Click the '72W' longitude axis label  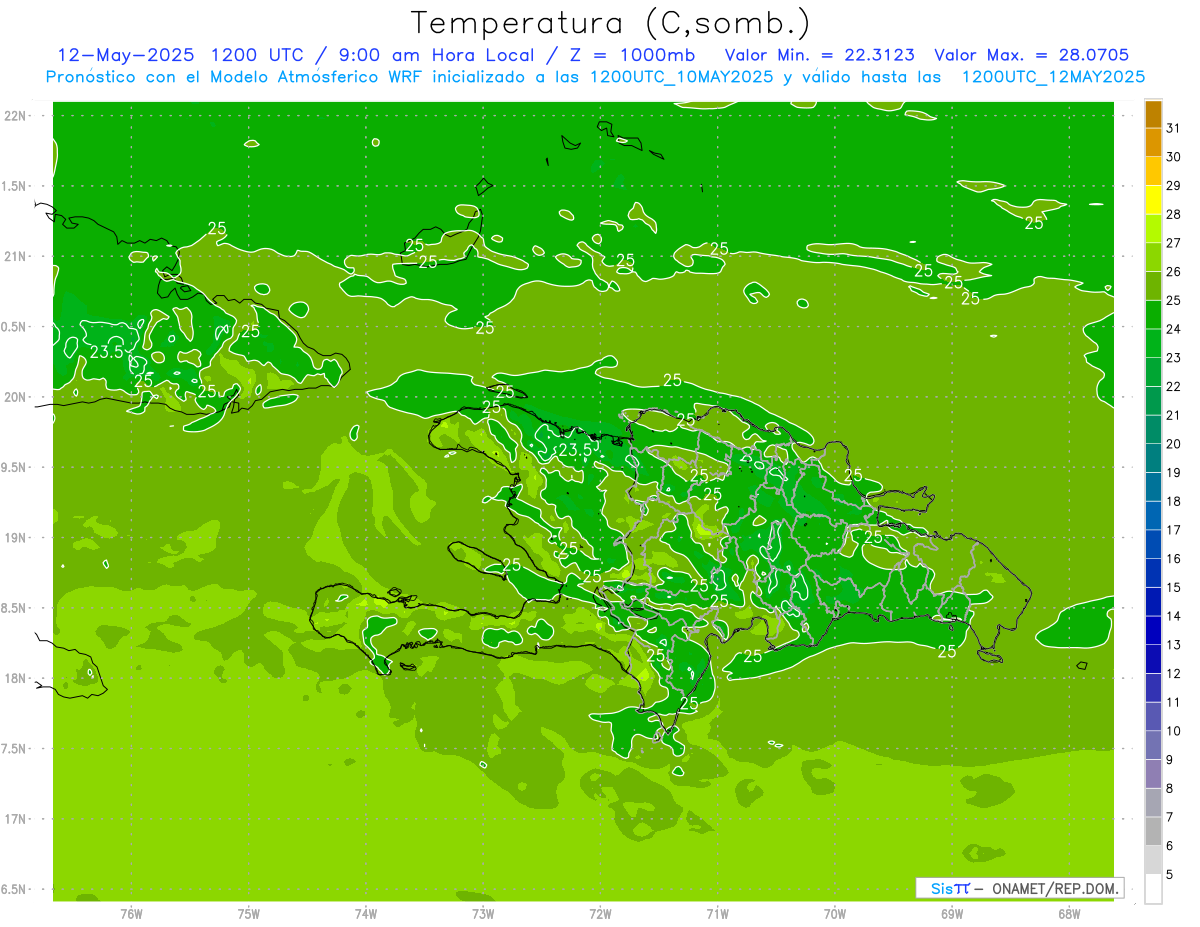coord(600,913)
